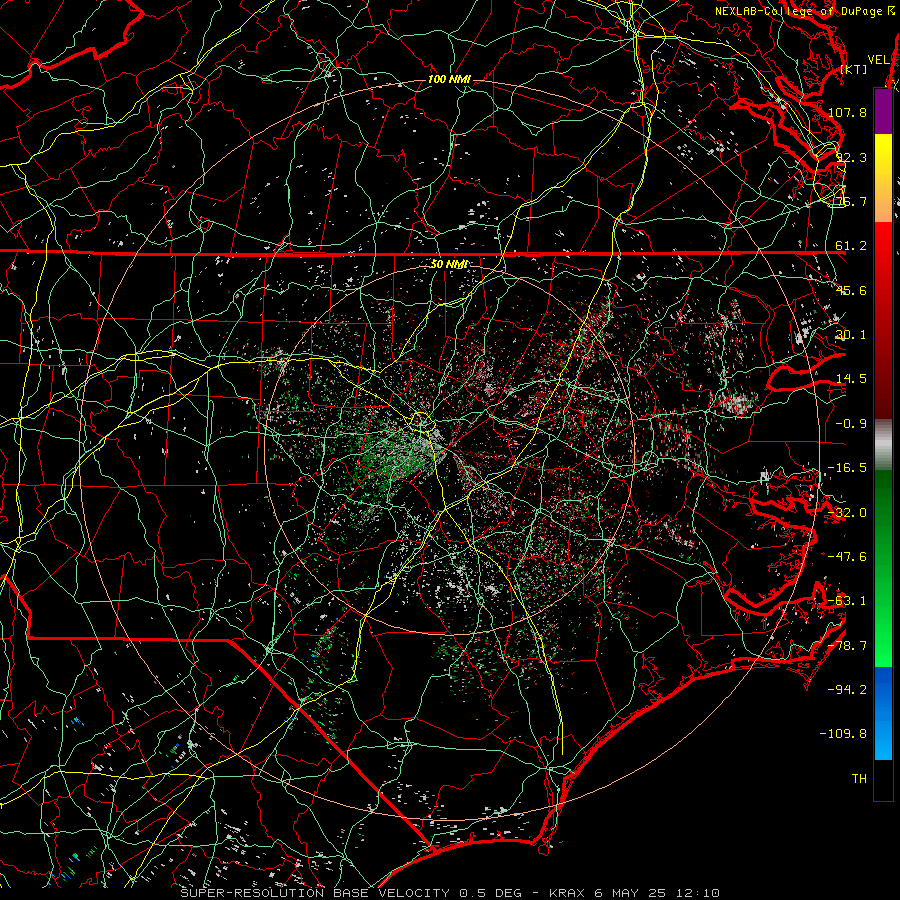Click the 50 NMI range ring label
This screenshot has width=900, height=900.
pyautogui.click(x=449, y=264)
